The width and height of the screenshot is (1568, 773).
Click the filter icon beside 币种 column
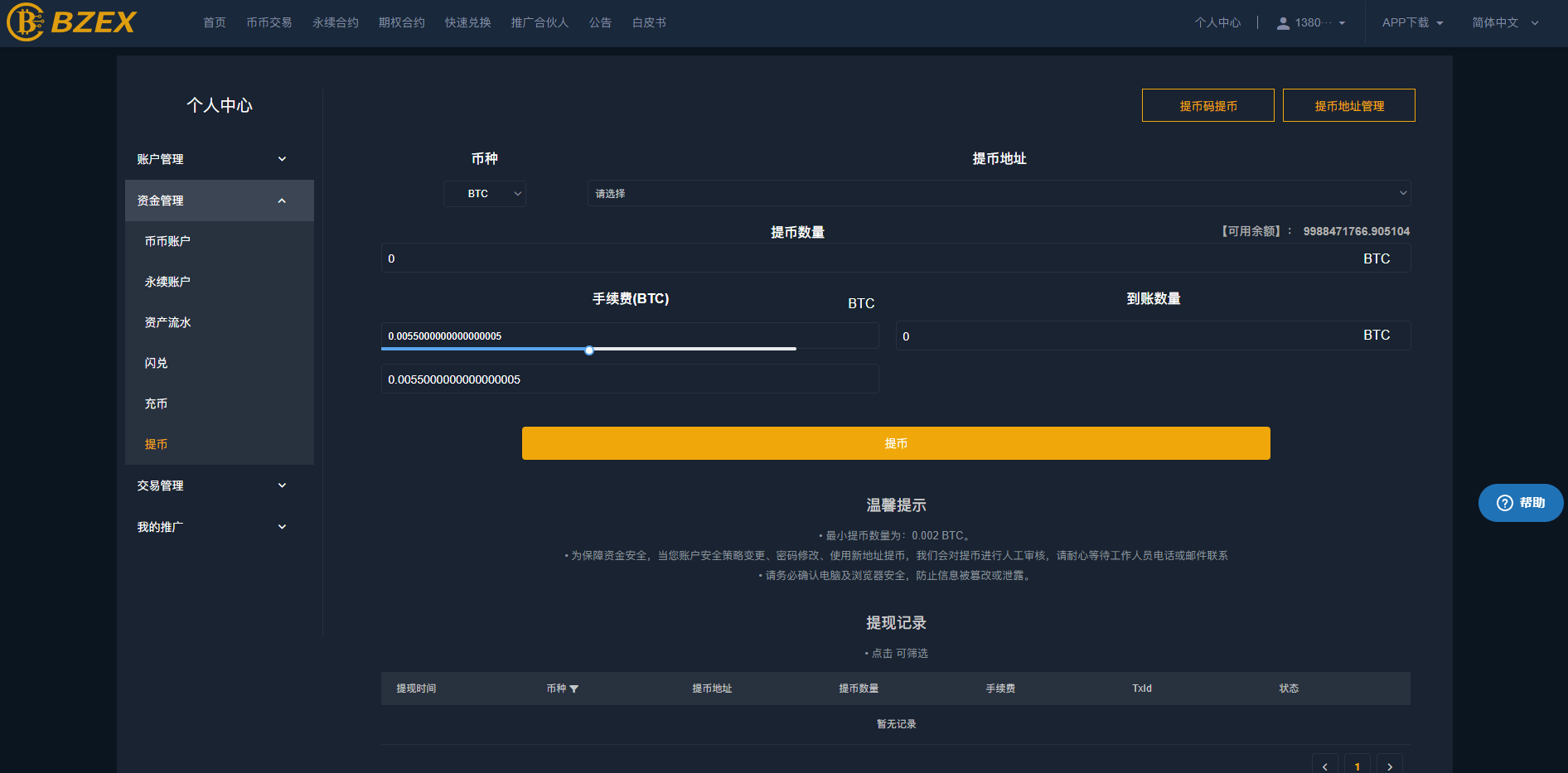(574, 689)
